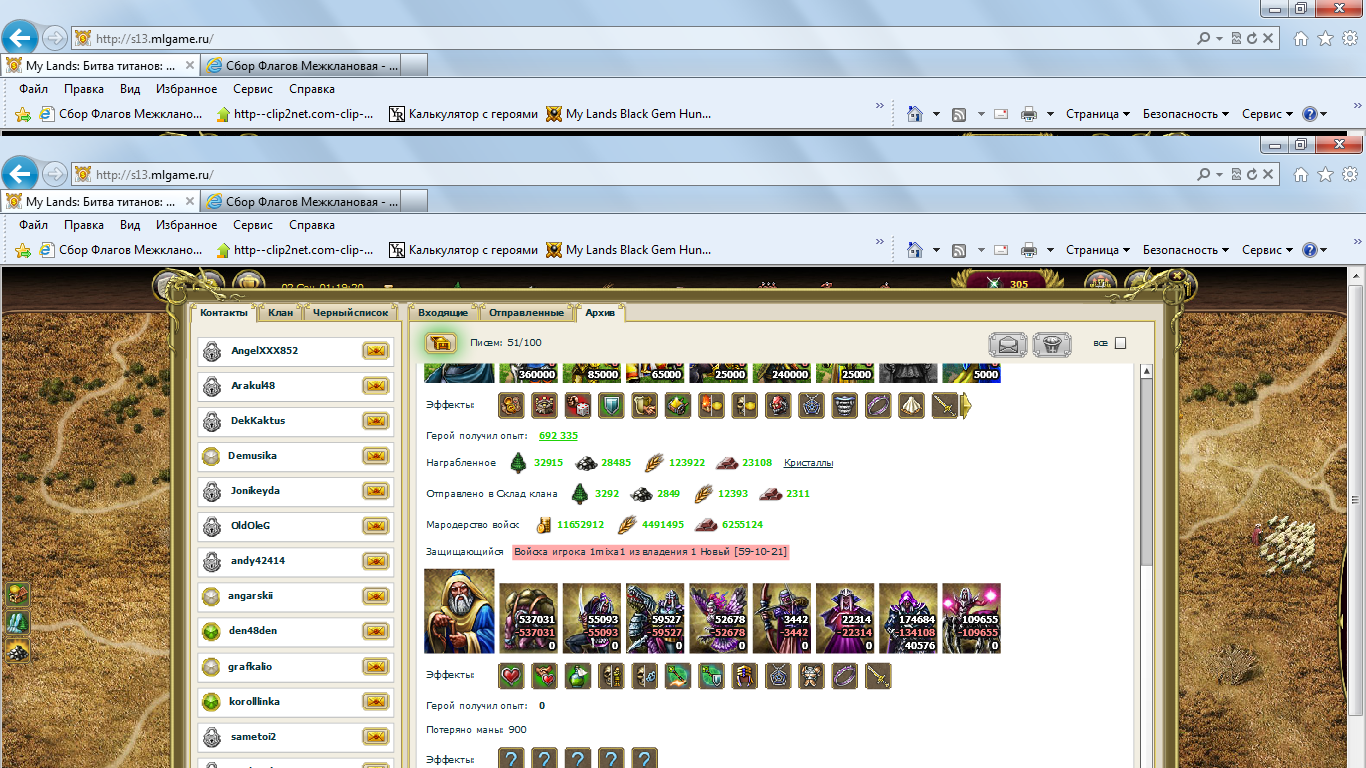This screenshot has height=768, width=1366.
Task: Message den48den using the envelope icon
Action: pyautogui.click(x=375, y=632)
